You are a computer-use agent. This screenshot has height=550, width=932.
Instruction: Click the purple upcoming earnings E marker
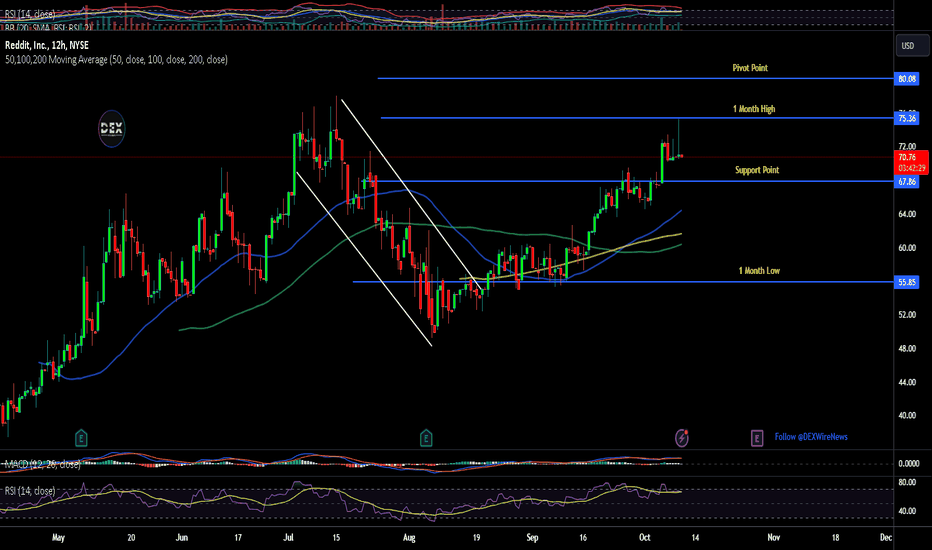(757, 439)
